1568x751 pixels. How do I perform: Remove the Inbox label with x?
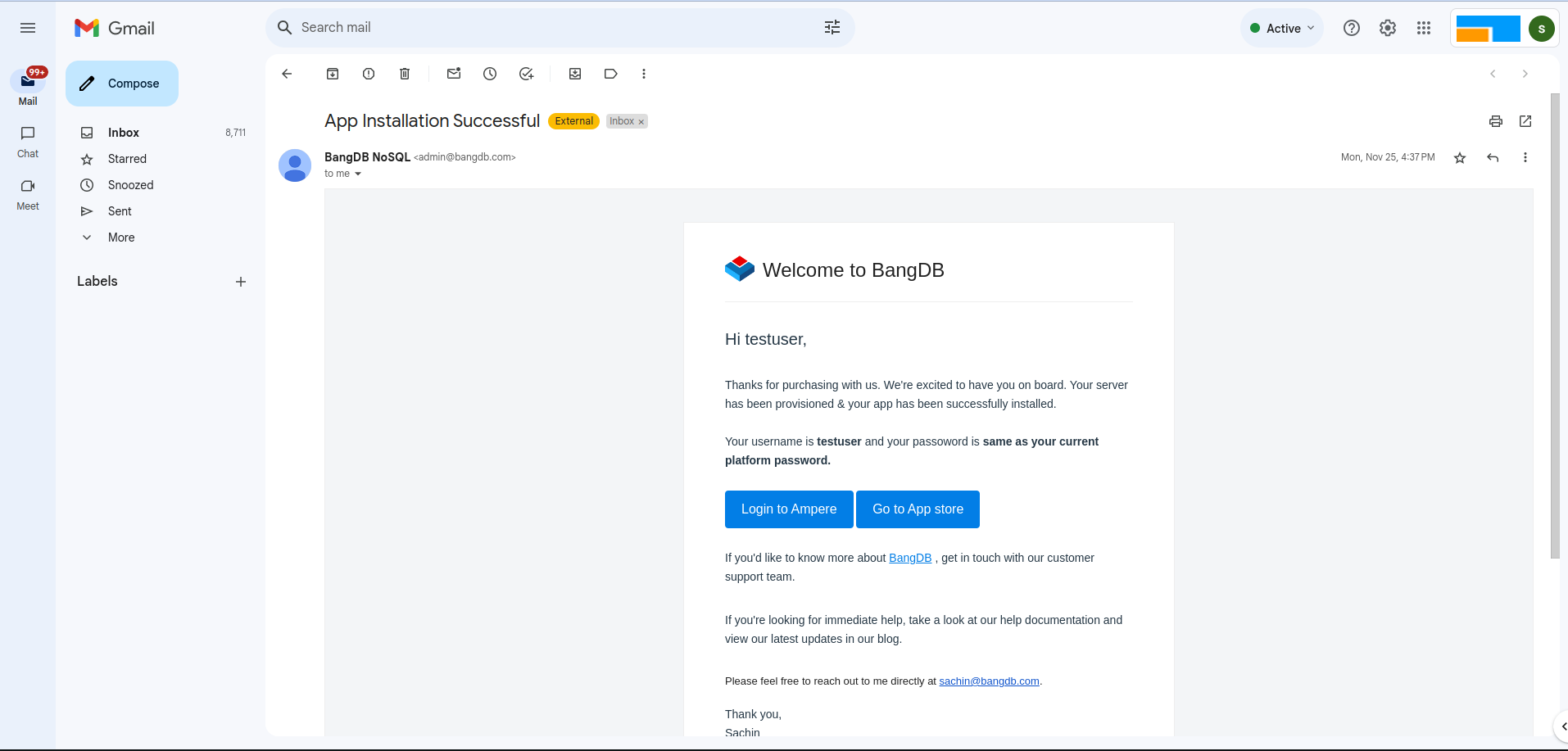pos(641,122)
